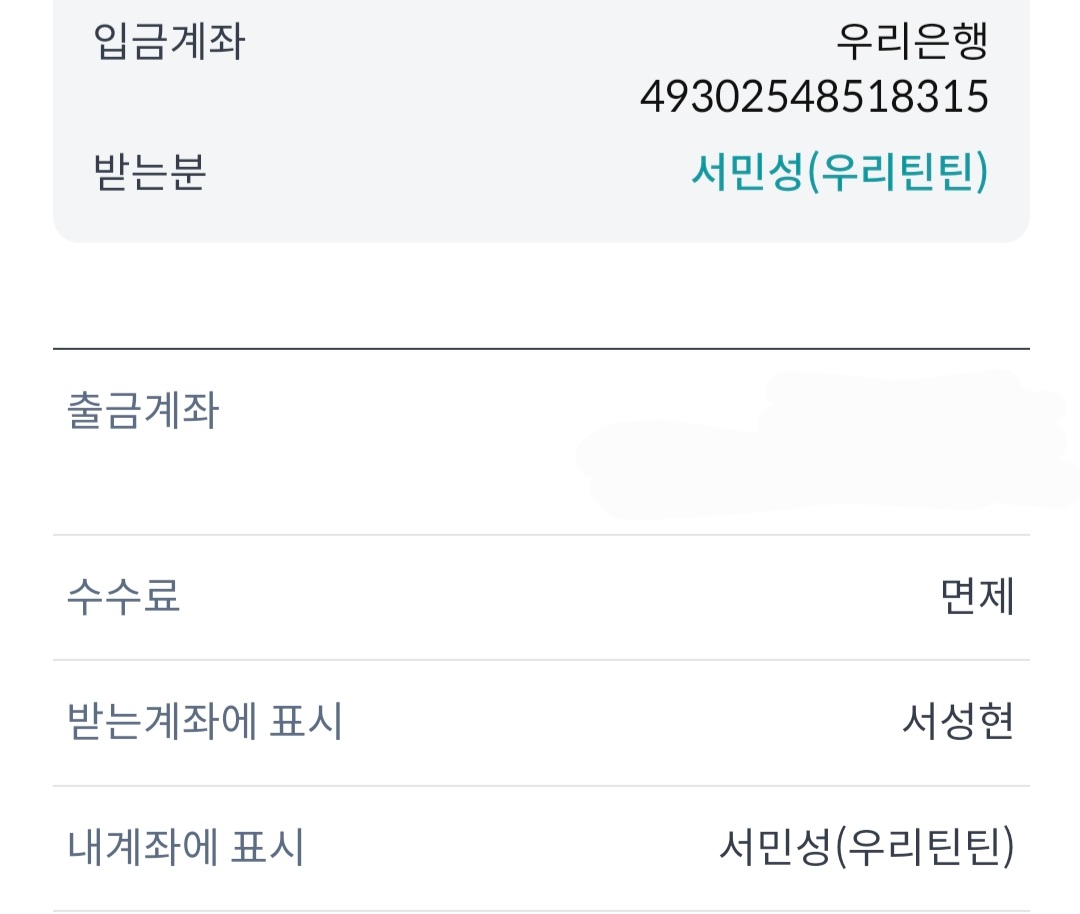The width and height of the screenshot is (1080, 914).
Task: Click the 받는분 label
Action: [x=149, y=172]
